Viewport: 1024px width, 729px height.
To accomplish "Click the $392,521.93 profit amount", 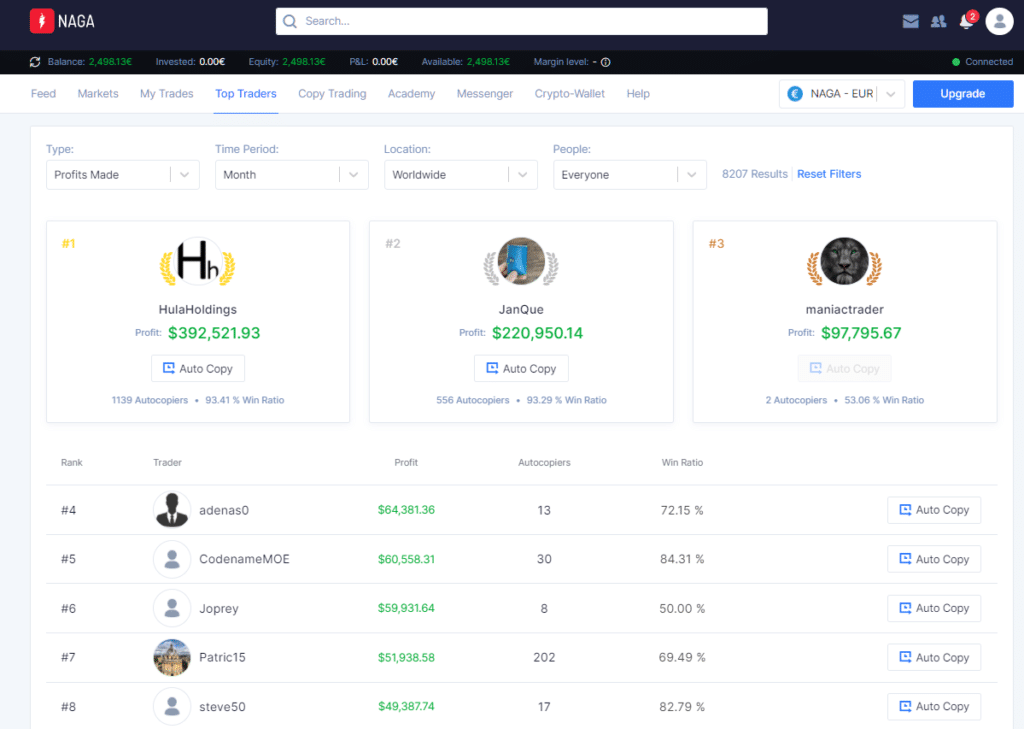I will click(214, 333).
